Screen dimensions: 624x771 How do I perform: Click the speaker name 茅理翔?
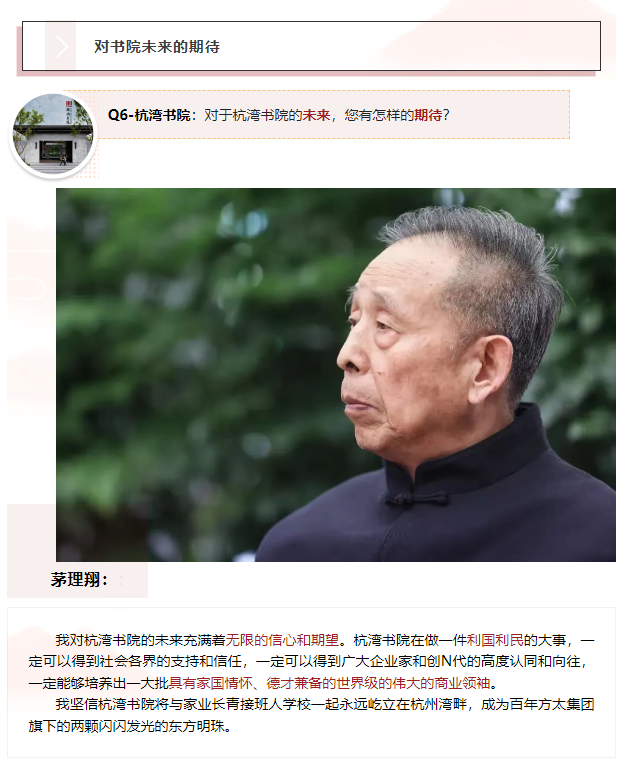click(x=72, y=579)
